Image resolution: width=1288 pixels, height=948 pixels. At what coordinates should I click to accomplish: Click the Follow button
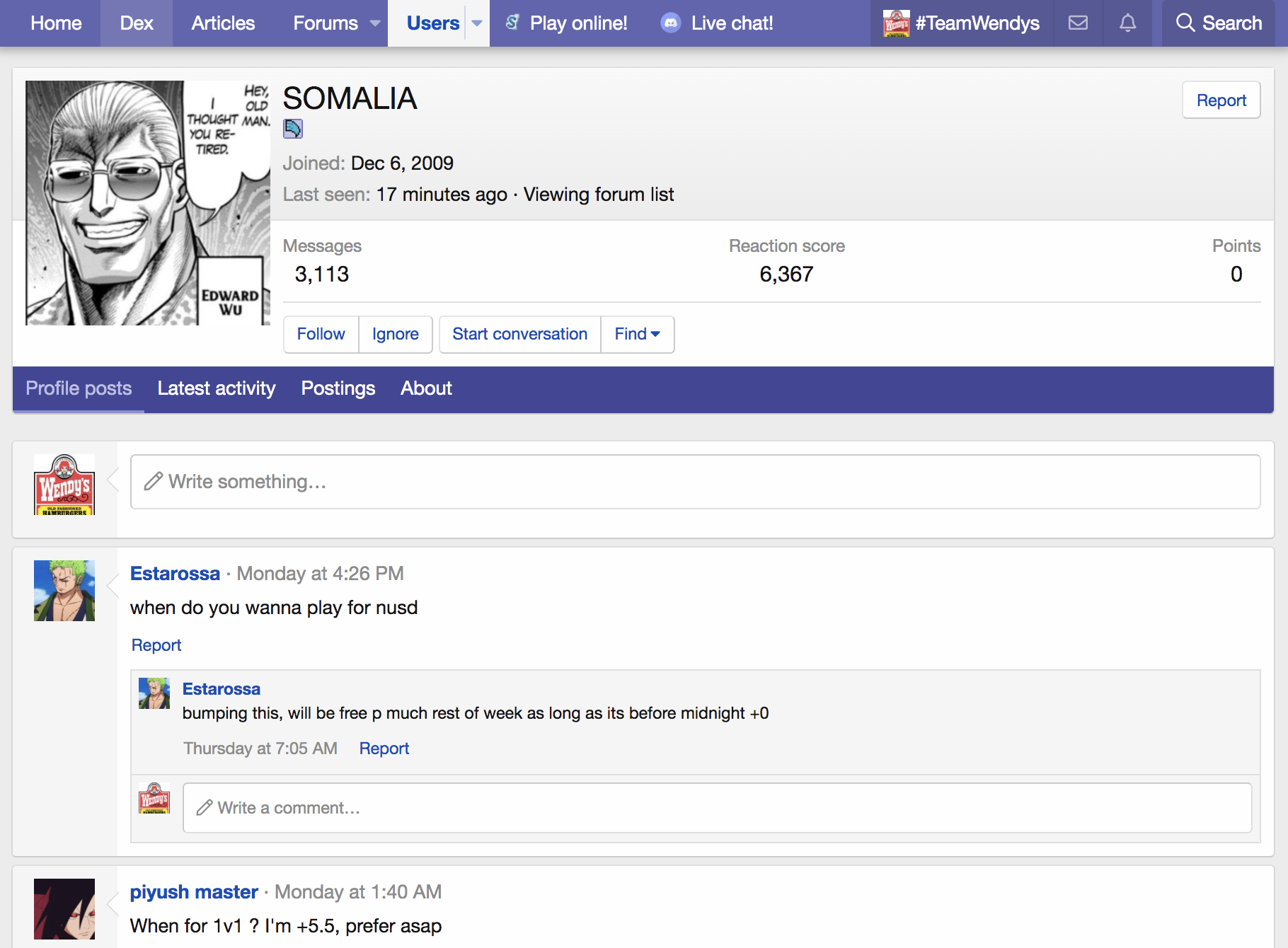tap(321, 334)
